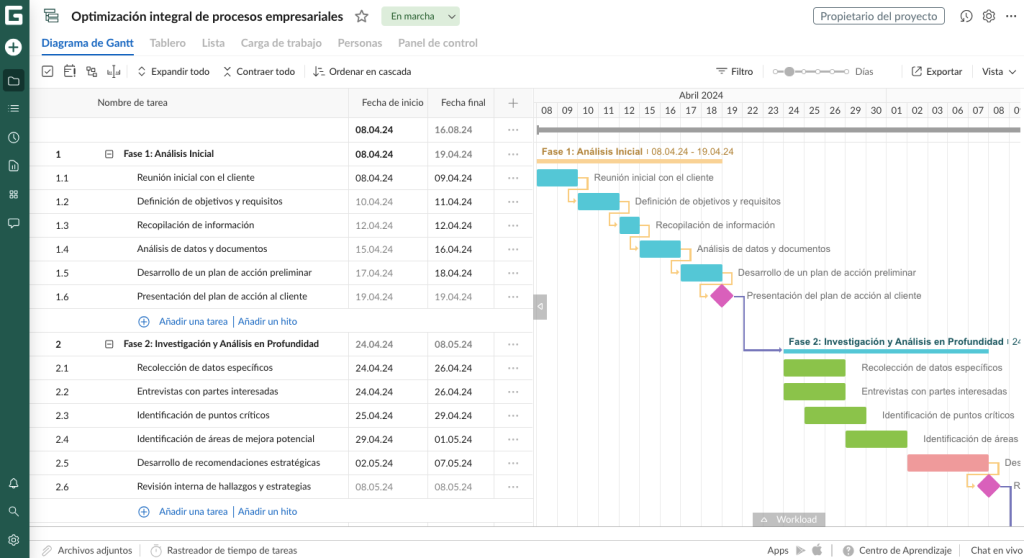This screenshot has width=1024, height=558.
Task: Open Chat en vivo
Action: (x=997, y=550)
